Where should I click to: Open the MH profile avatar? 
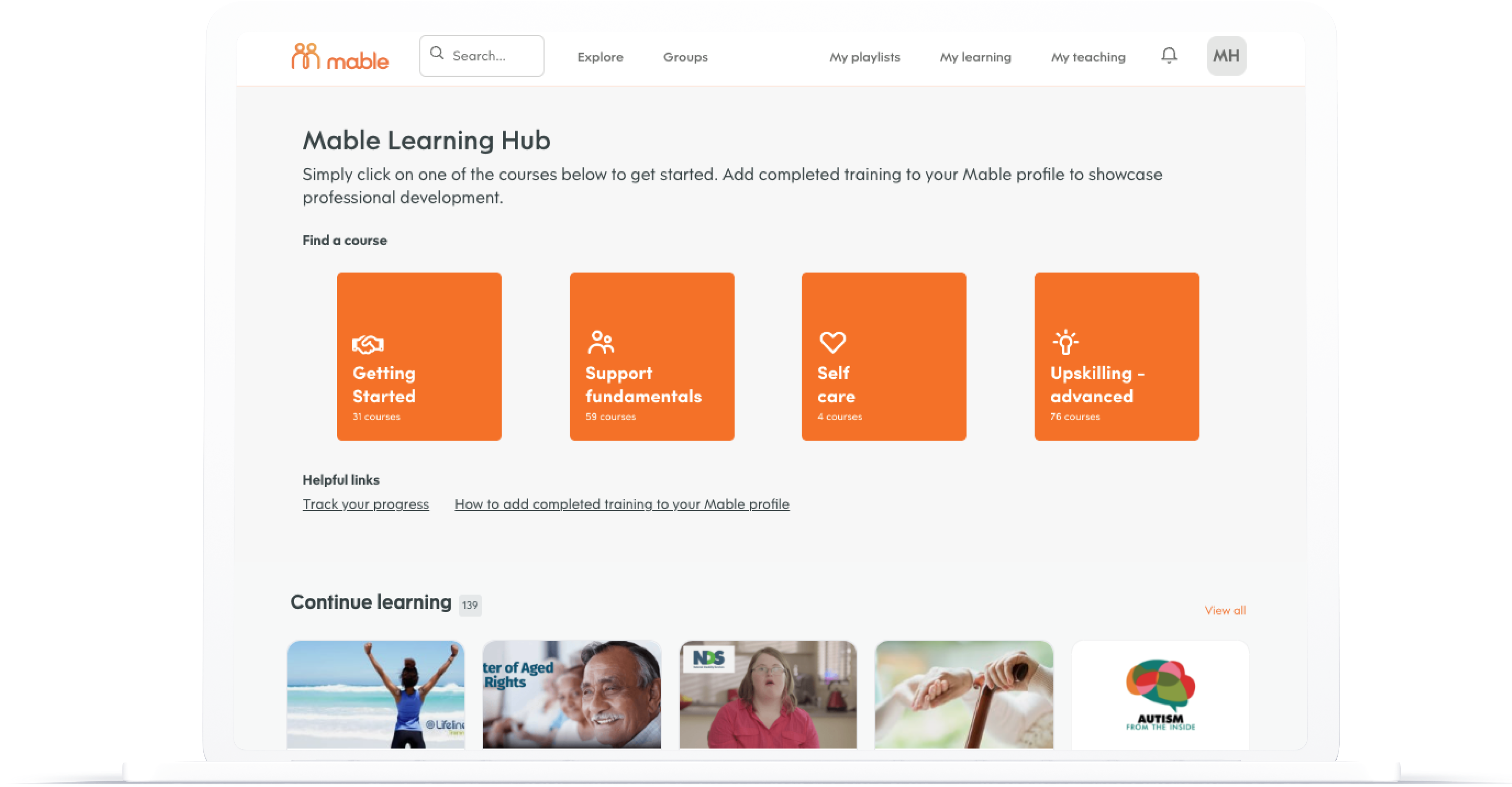(1226, 56)
